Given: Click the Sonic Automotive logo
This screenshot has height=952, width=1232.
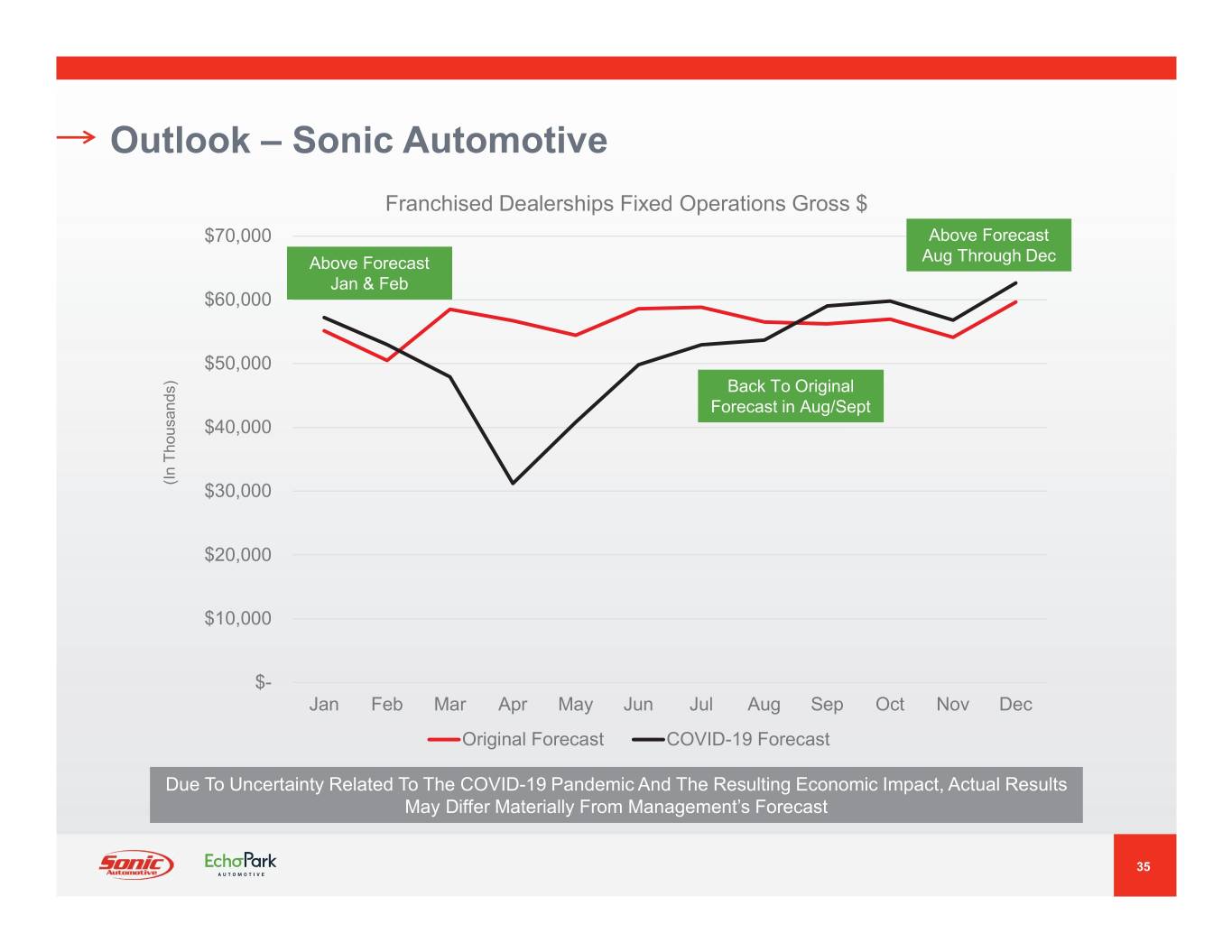Looking at the screenshot, I should 135,864.
